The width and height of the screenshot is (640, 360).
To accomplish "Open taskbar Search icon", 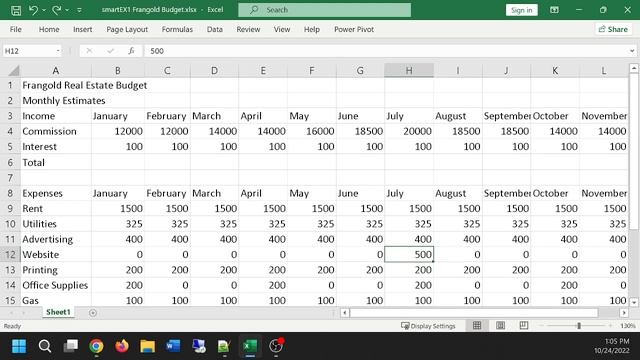I will [45, 346].
